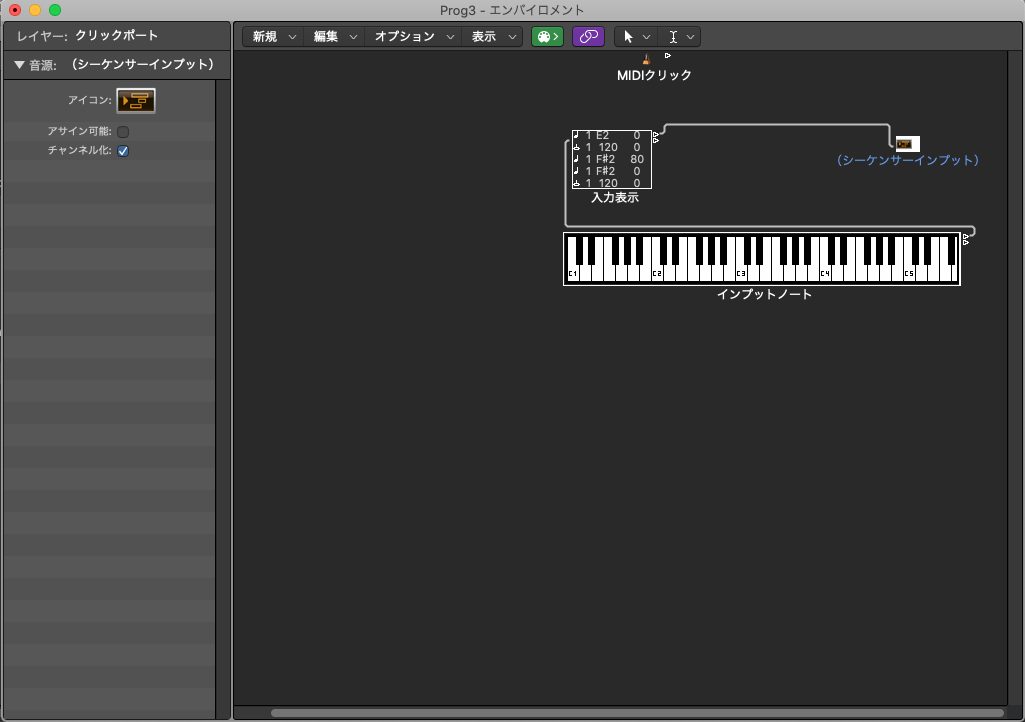Toggle the purple link button
1025x722 pixels.
588,36
